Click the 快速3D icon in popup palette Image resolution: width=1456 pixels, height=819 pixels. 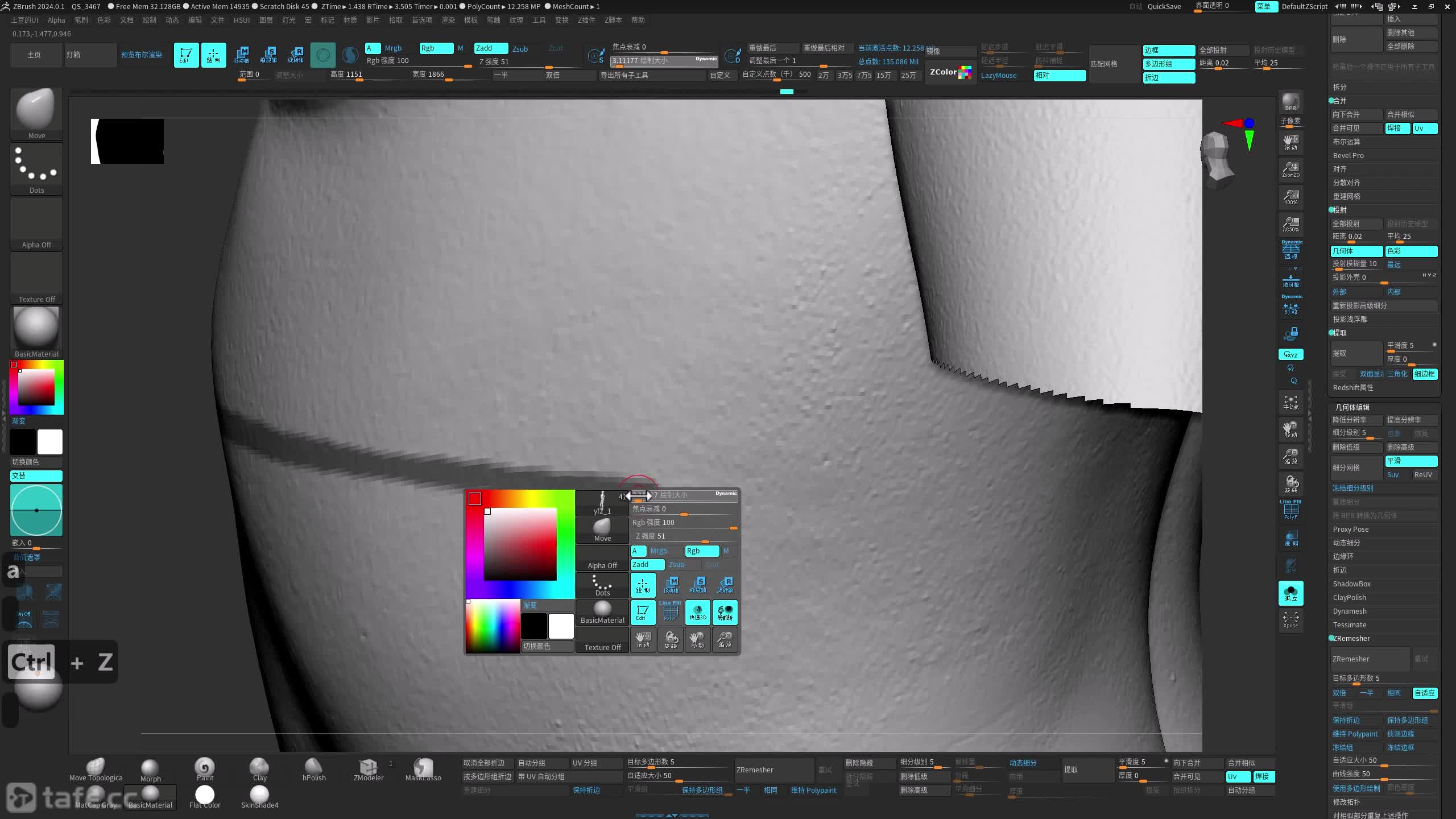pos(698,613)
